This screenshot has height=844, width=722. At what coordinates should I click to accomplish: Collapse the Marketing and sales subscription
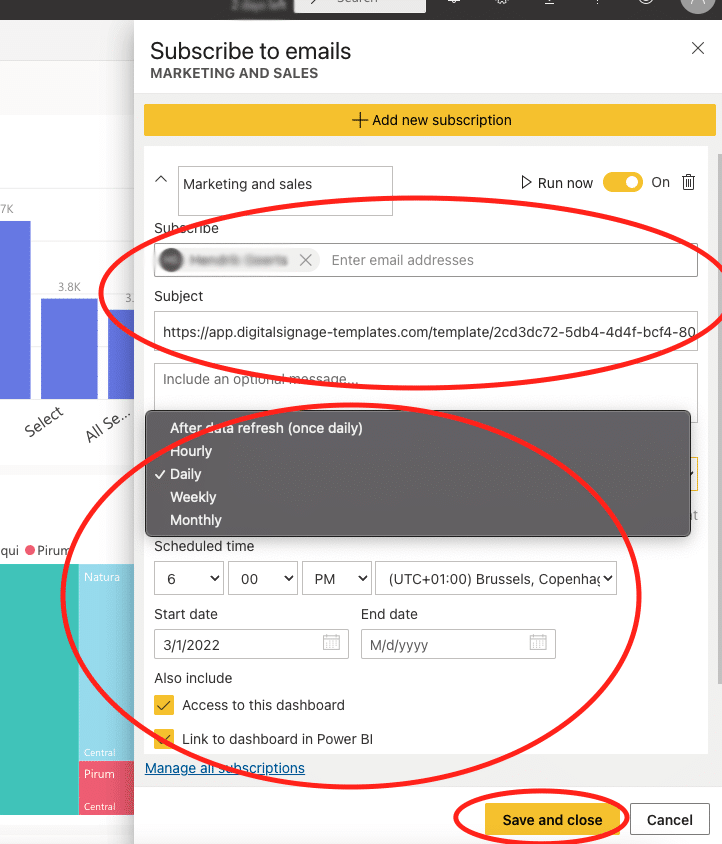tap(161, 180)
